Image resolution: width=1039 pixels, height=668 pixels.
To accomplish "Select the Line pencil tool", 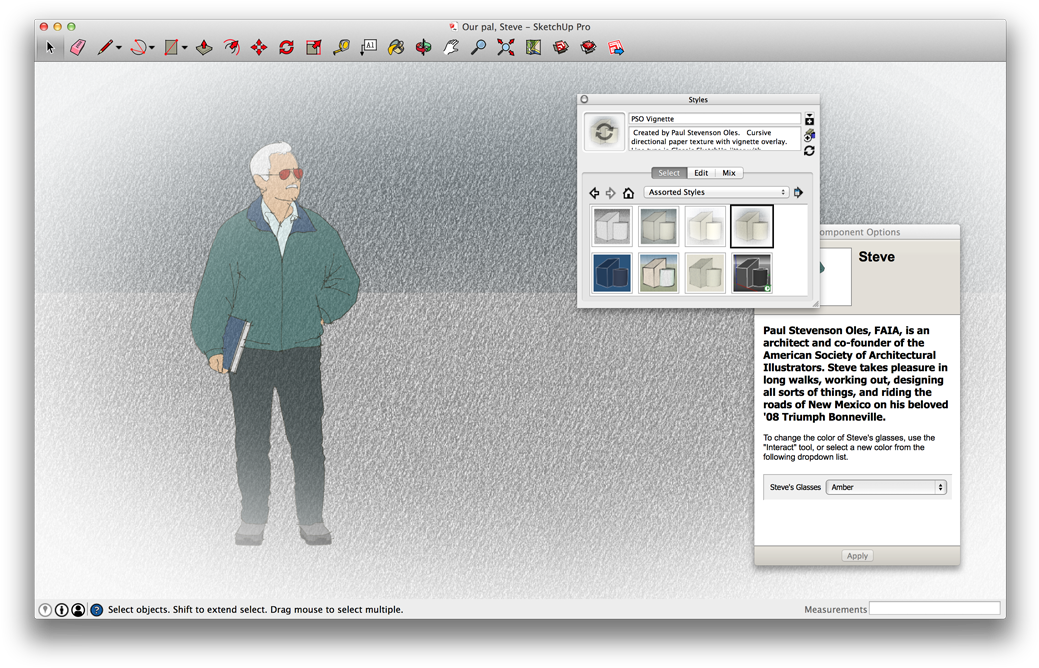I will pyautogui.click(x=105, y=48).
